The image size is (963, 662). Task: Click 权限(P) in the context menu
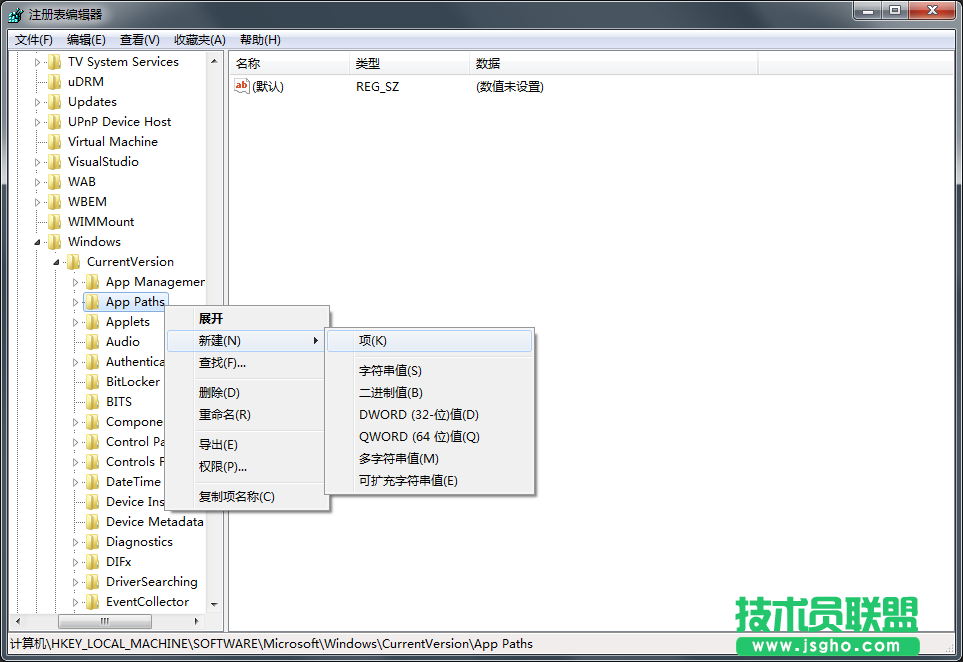[222, 466]
